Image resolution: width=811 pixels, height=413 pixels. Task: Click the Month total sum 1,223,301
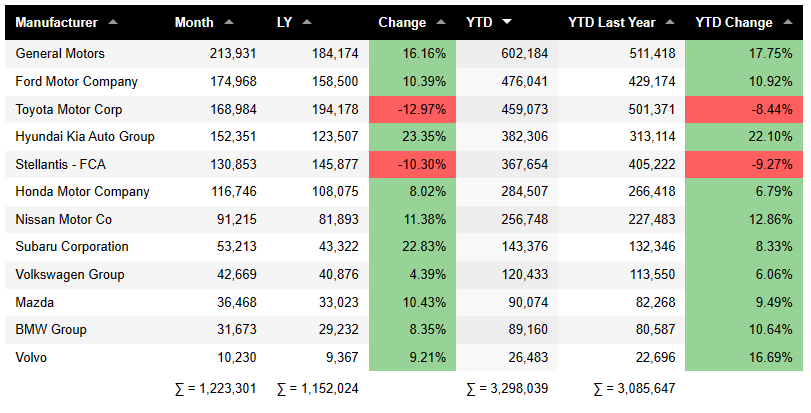click(212, 388)
